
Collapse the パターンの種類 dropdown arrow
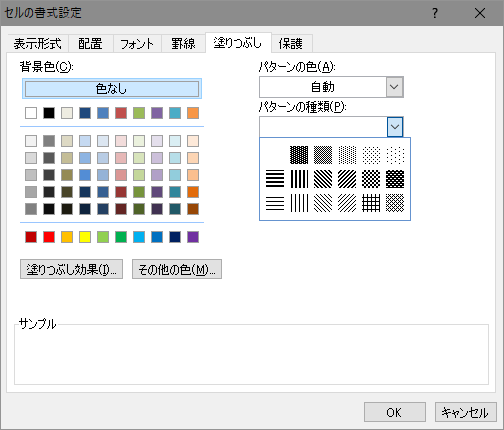click(395, 127)
